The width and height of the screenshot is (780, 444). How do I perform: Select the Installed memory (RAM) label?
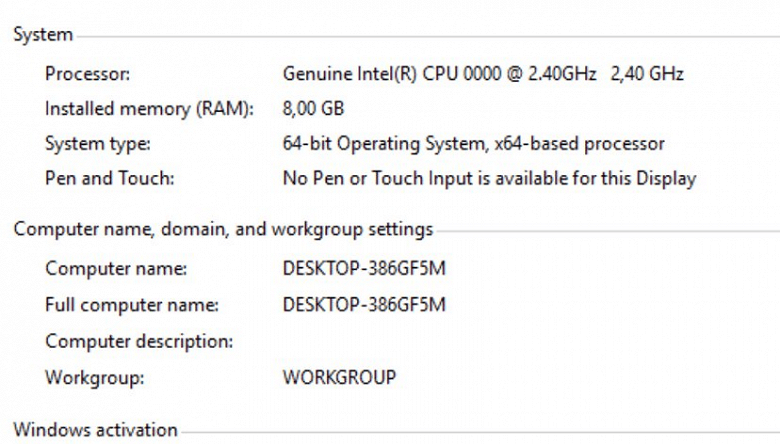point(149,108)
